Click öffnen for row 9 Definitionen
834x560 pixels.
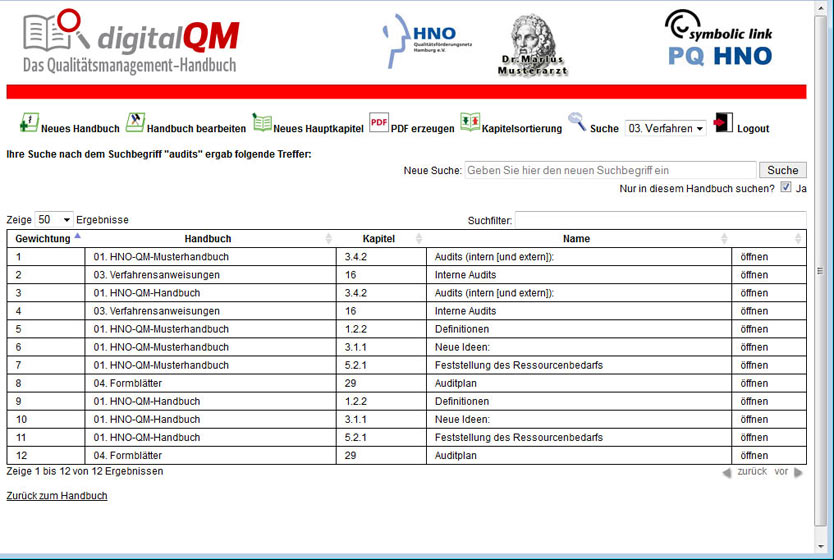[754, 402]
